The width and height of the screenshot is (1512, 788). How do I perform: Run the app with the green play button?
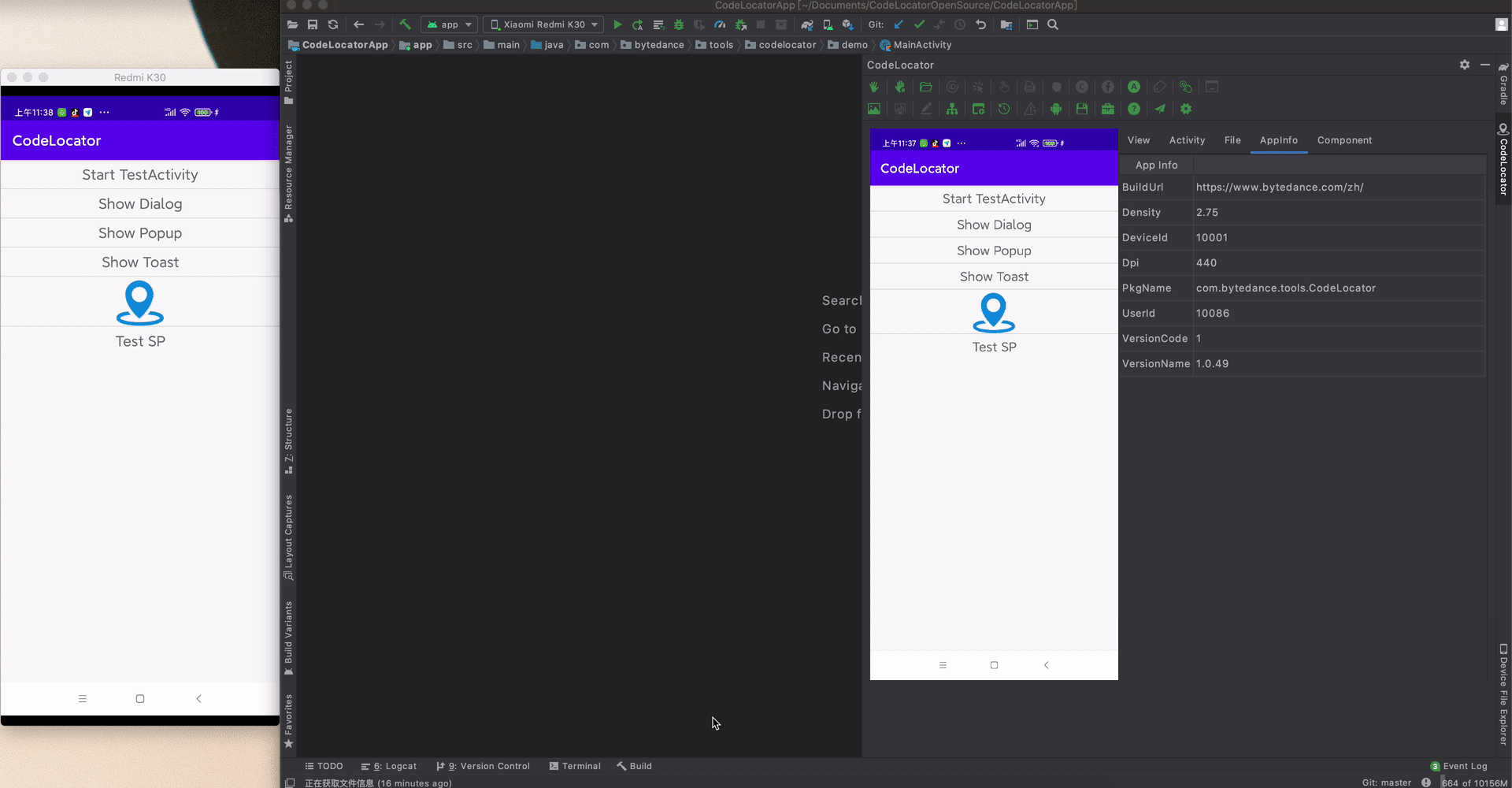coord(617,24)
